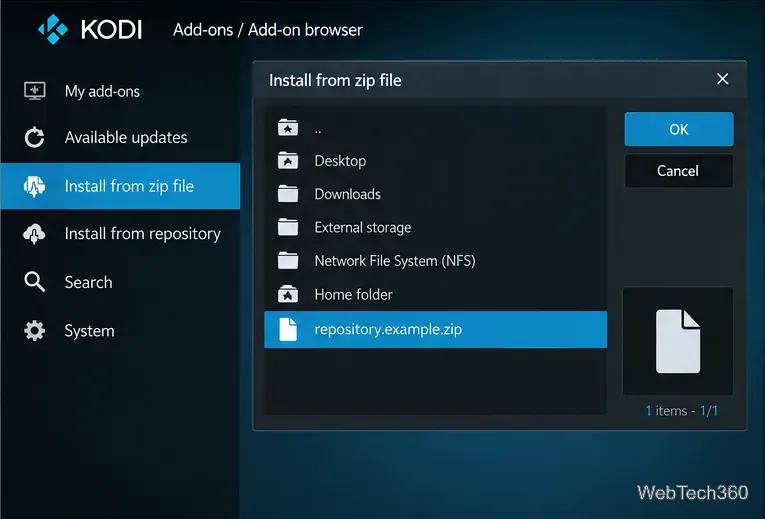Click the Available updates refresh icon

tap(34, 137)
